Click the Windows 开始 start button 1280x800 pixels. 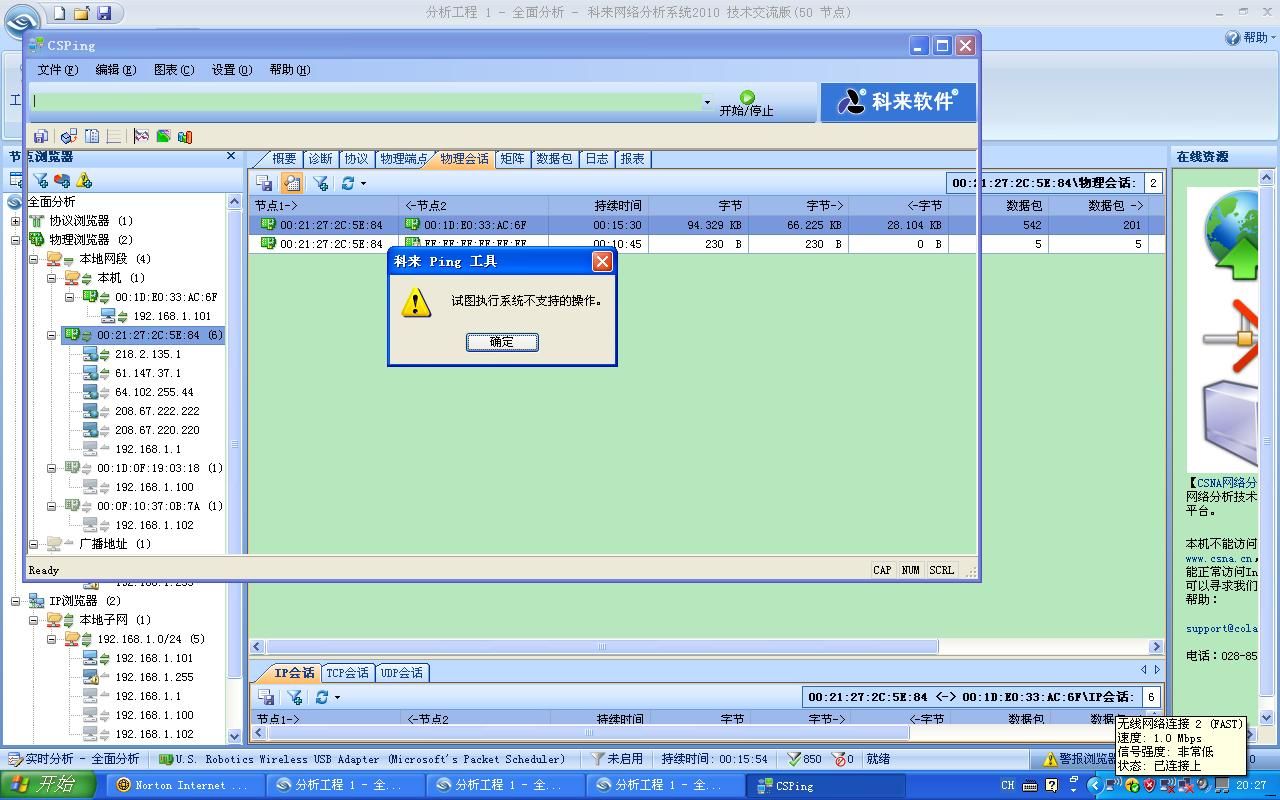tap(48, 785)
